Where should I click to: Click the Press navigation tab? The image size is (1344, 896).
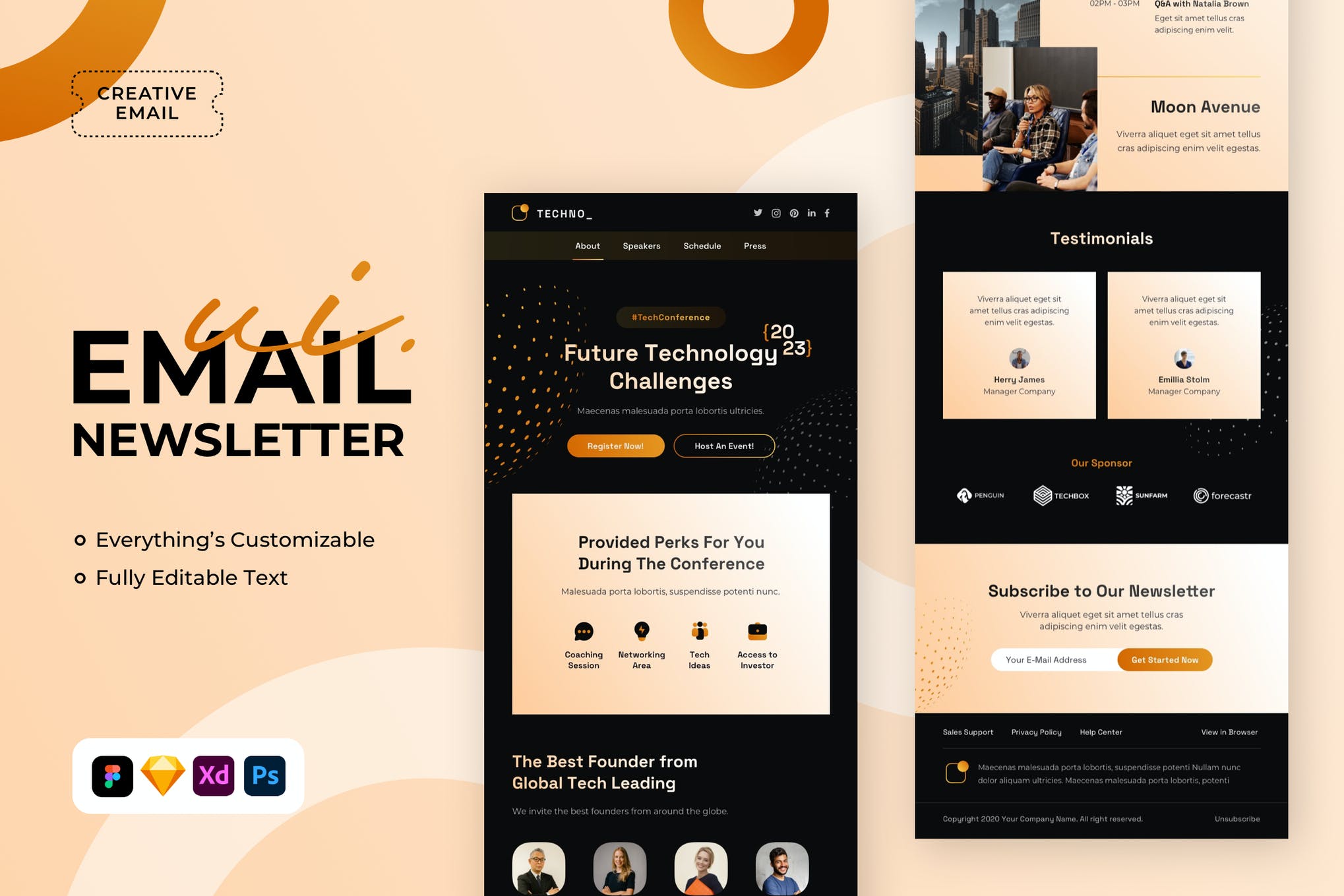(756, 245)
